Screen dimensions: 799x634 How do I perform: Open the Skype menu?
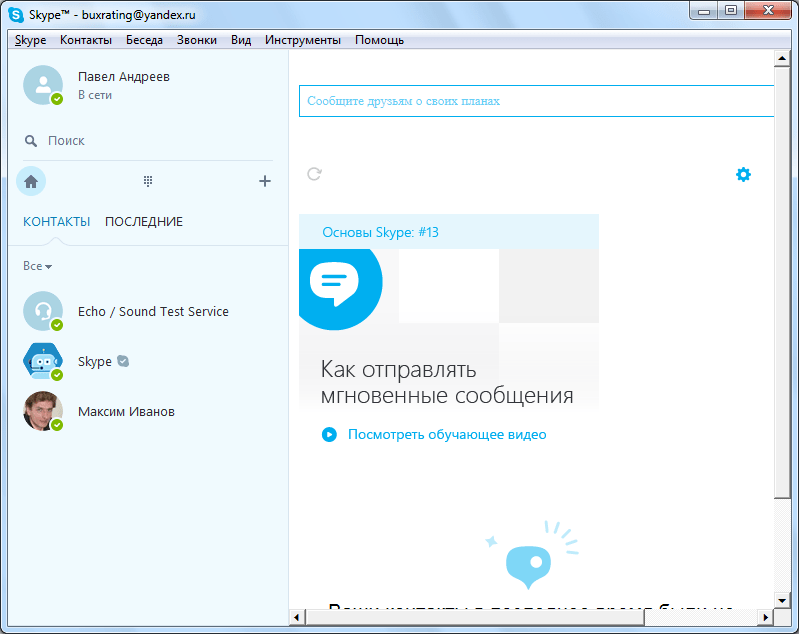coord(31,40)
